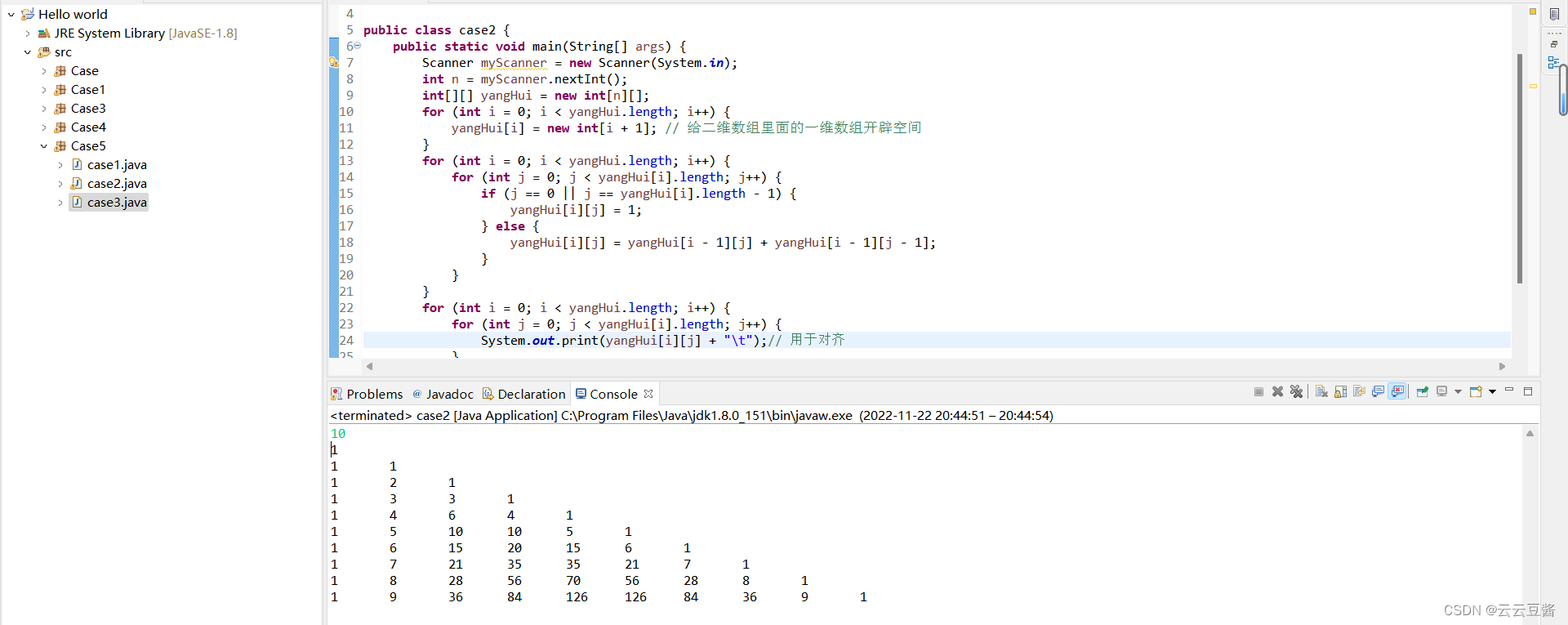Open the Open Console dropdown arrow
This screenshot has height=625, width=1568.
tap(1492, 392)
